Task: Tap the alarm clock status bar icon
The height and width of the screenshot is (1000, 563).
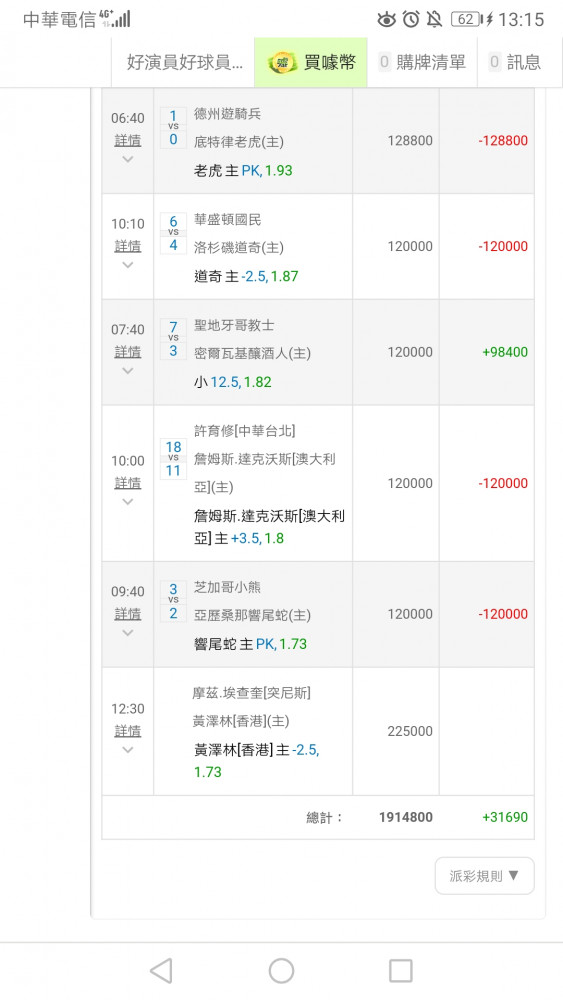Action: (x=411, y=19)
